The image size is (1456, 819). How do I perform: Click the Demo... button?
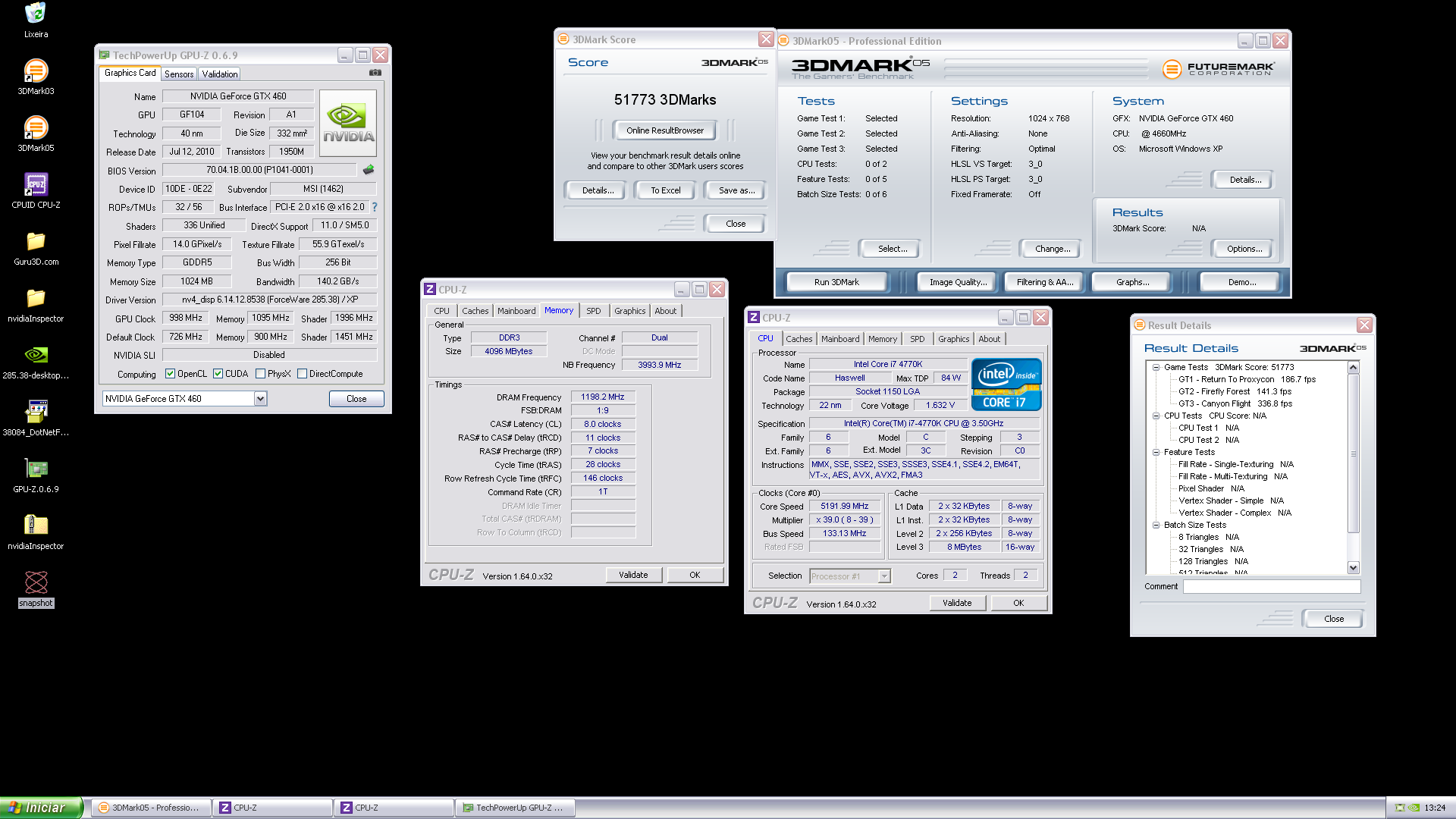click(1242, 282)
